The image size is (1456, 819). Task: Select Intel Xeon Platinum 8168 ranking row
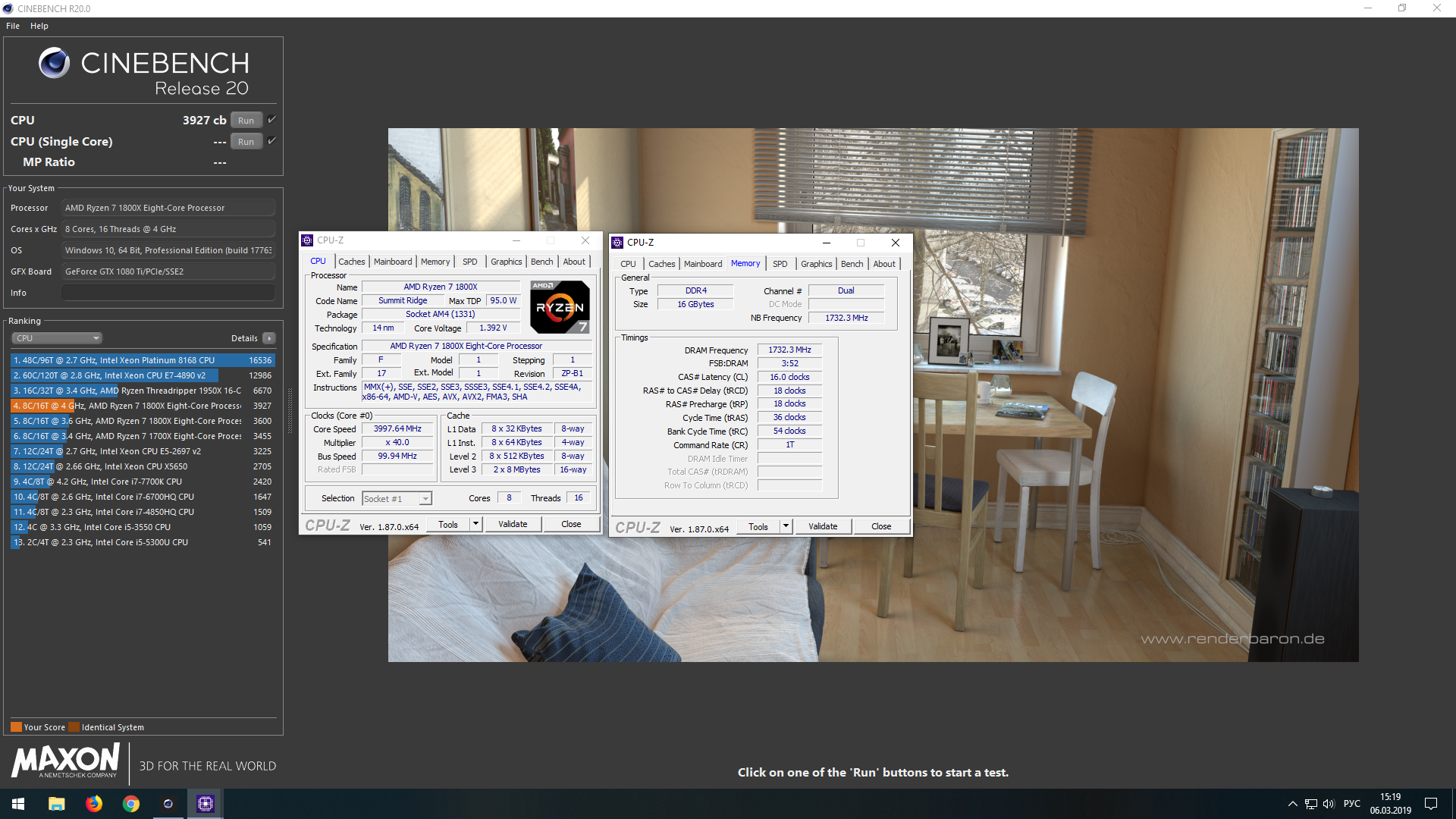pyautogui.click(x=143, y=360)
